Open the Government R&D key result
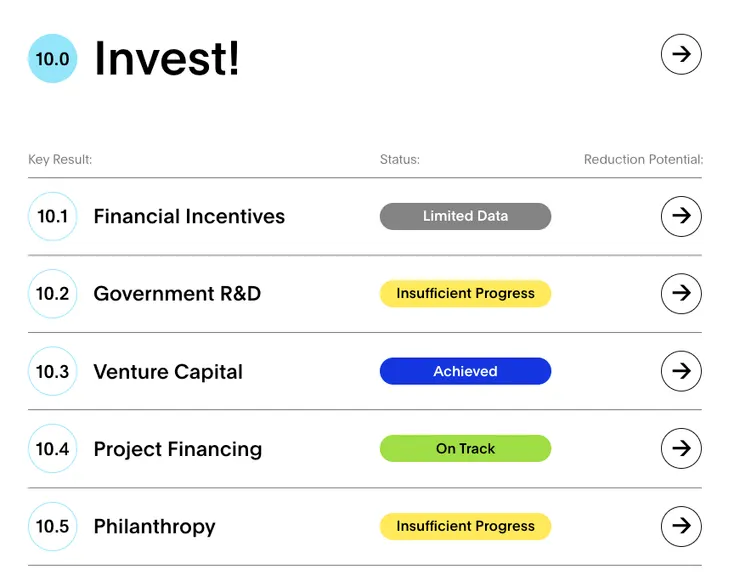The width and height of the screenshot is (740, 585). [177, 293]
